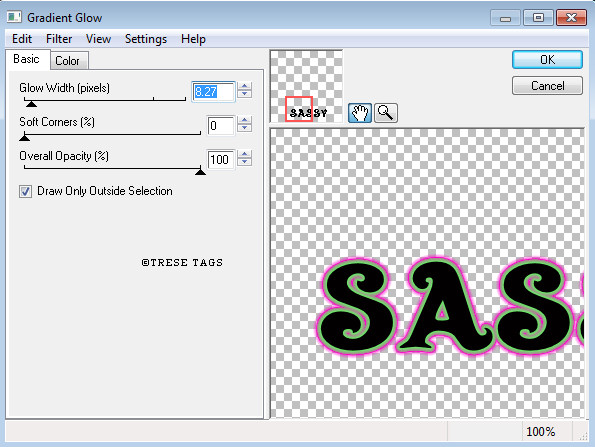The width and height of the screenshot is (595, 447).
Task: Open the Edit menu
Action: point(22,39)
